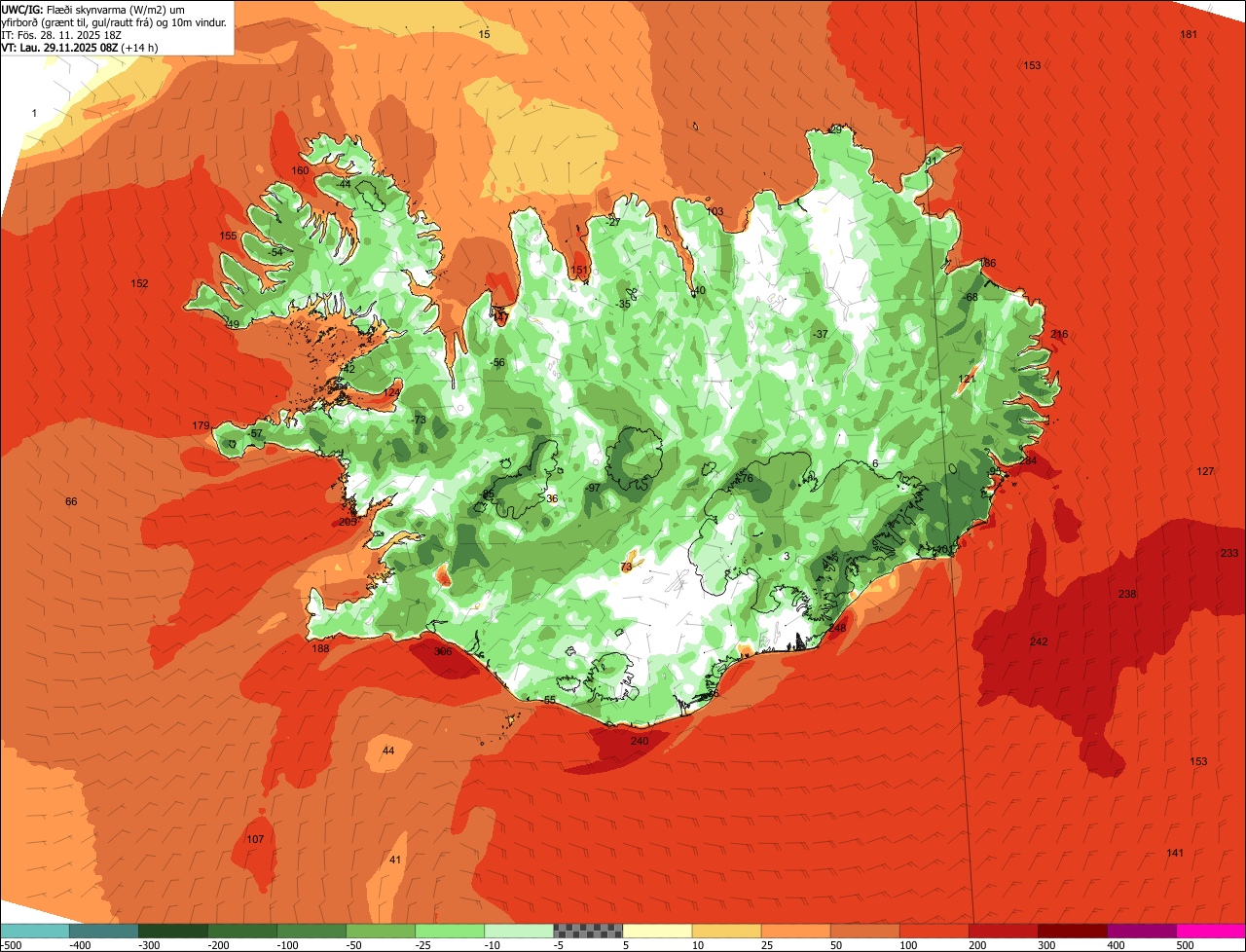Click the -35 value in northern Iceland
This screenshot has width=1246, height=952.
[x=624, y=304]
